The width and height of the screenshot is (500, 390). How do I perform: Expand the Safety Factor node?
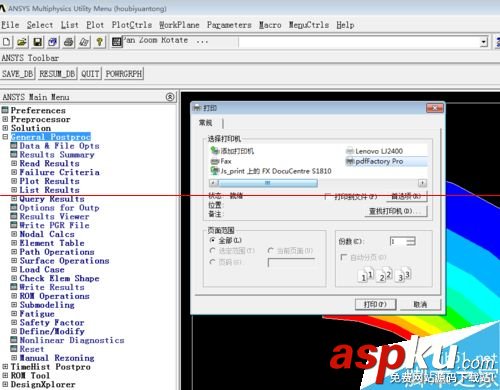click(x=14, y=322)
